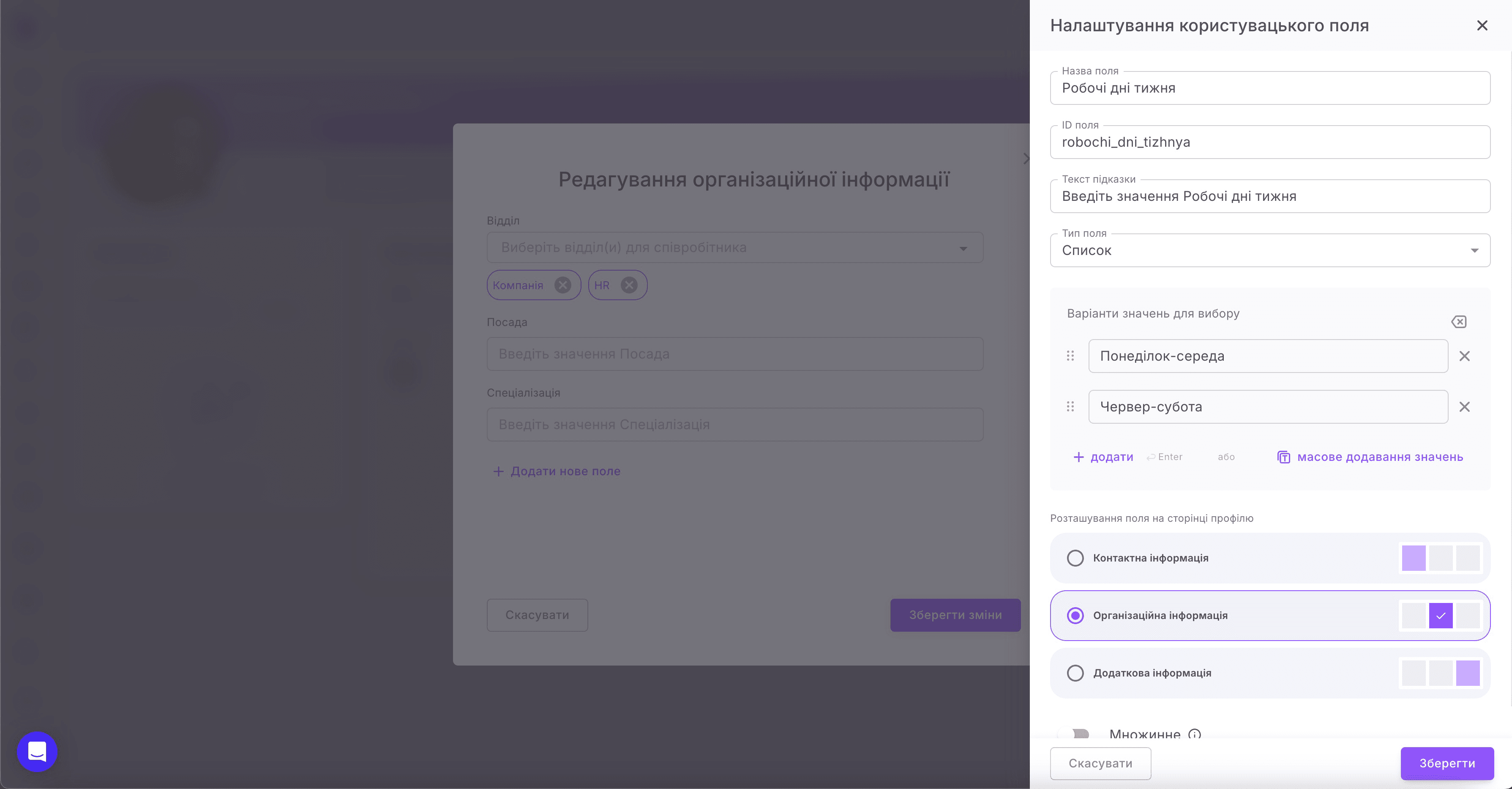1512x789 pixels.
Task: Open the support chat bubble
Action: tap(37, 751)
